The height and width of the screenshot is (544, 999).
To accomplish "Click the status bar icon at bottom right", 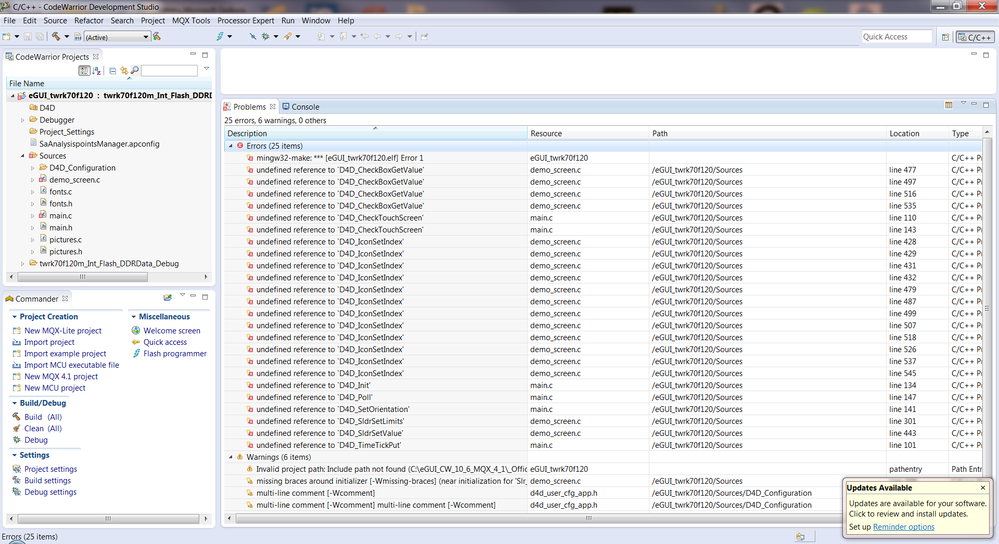I will click(x=800, y=537).
